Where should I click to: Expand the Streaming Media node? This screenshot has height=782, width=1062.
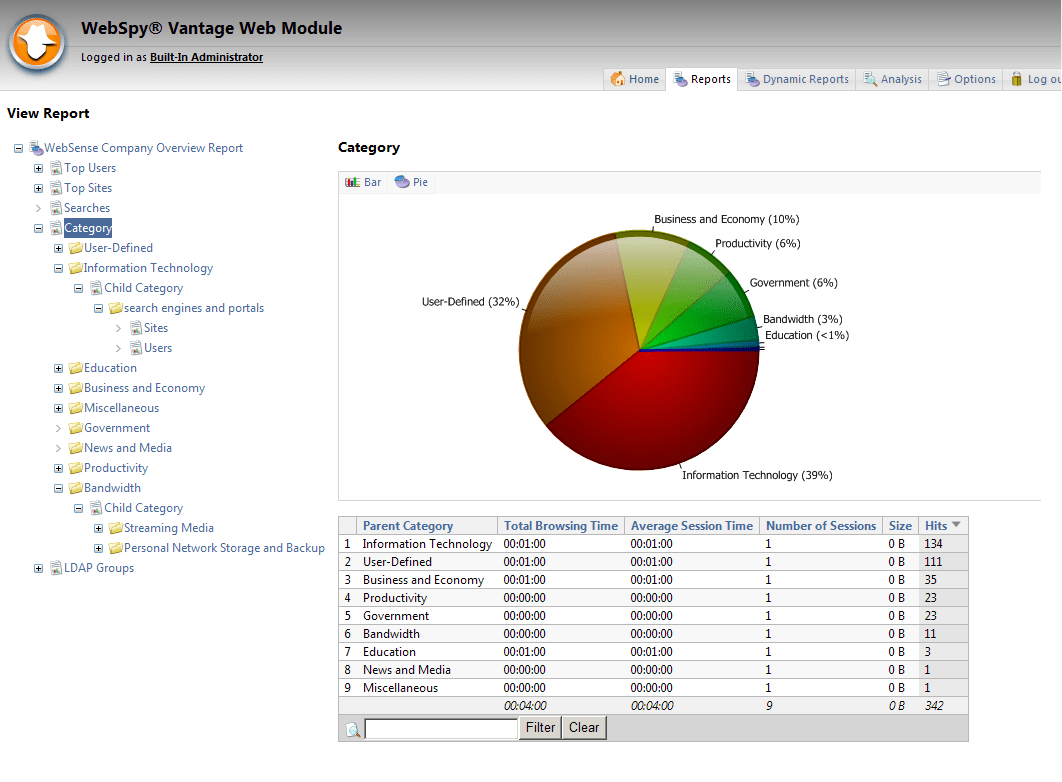pyautogui.click(x=98, y=528)
